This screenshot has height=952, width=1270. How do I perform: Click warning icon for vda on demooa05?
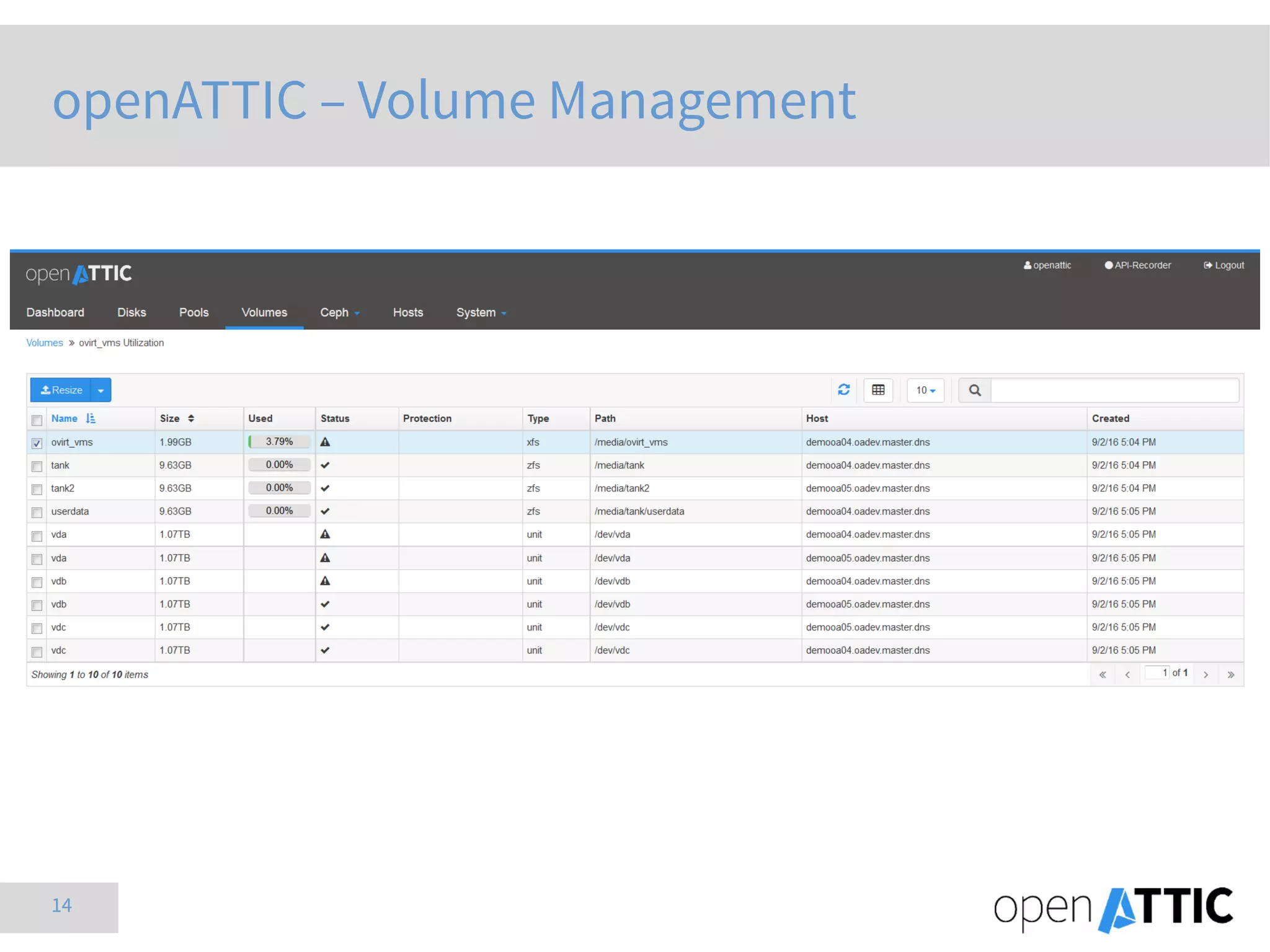[x=325, y=558]
